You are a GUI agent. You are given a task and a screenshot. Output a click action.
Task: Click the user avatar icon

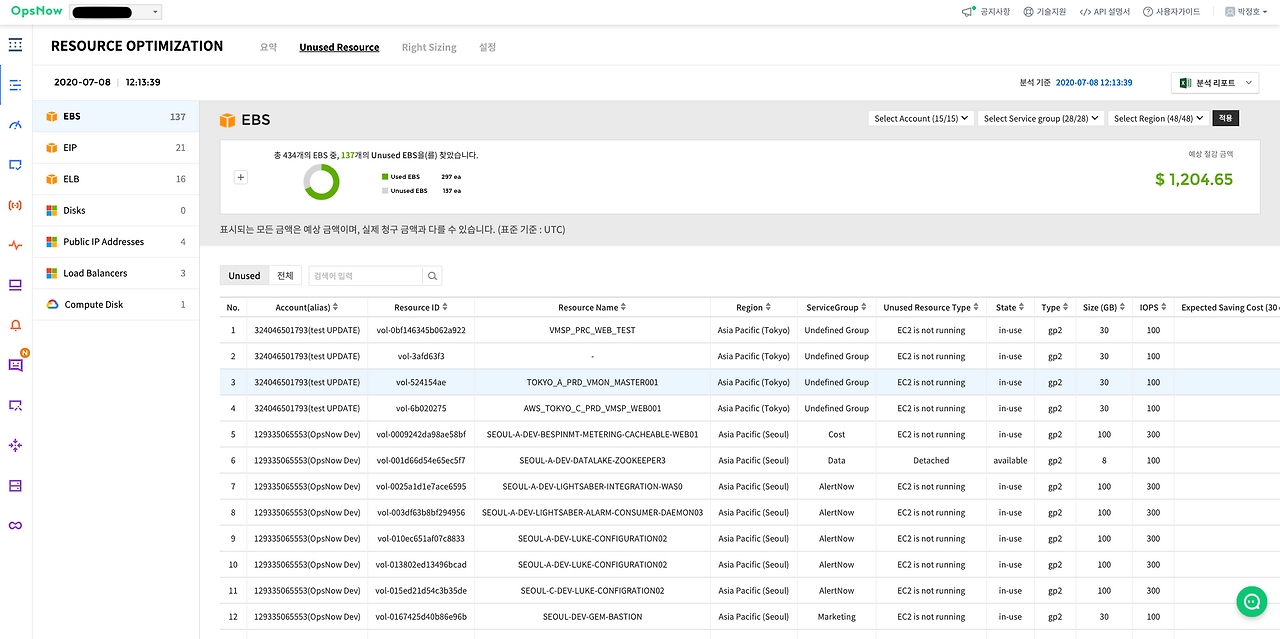1229,12
